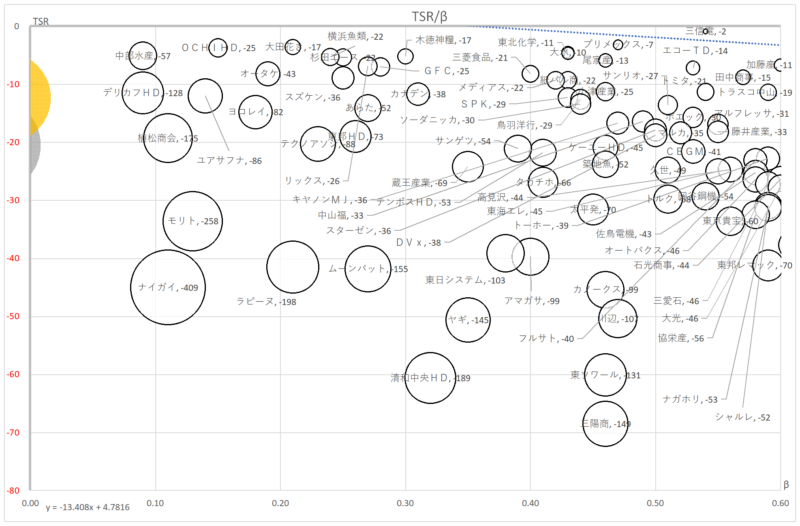Click the data label ナイガイ, -409
This screenshot has height=526, width=800.
pyautogui.click(x=168, y=288)
